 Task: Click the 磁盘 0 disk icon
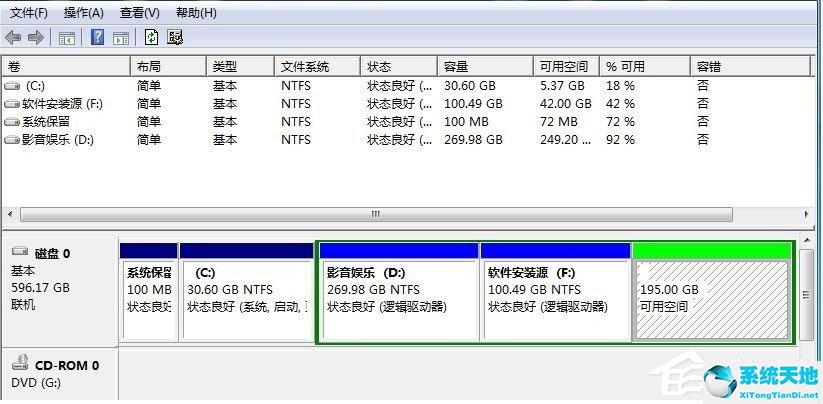pos(20,251)
